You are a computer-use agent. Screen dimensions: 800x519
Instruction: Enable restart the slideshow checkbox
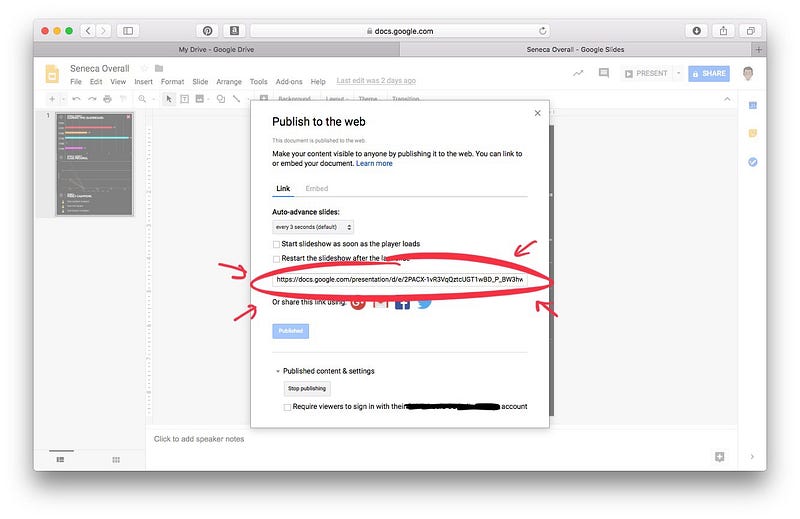point(276,259)
